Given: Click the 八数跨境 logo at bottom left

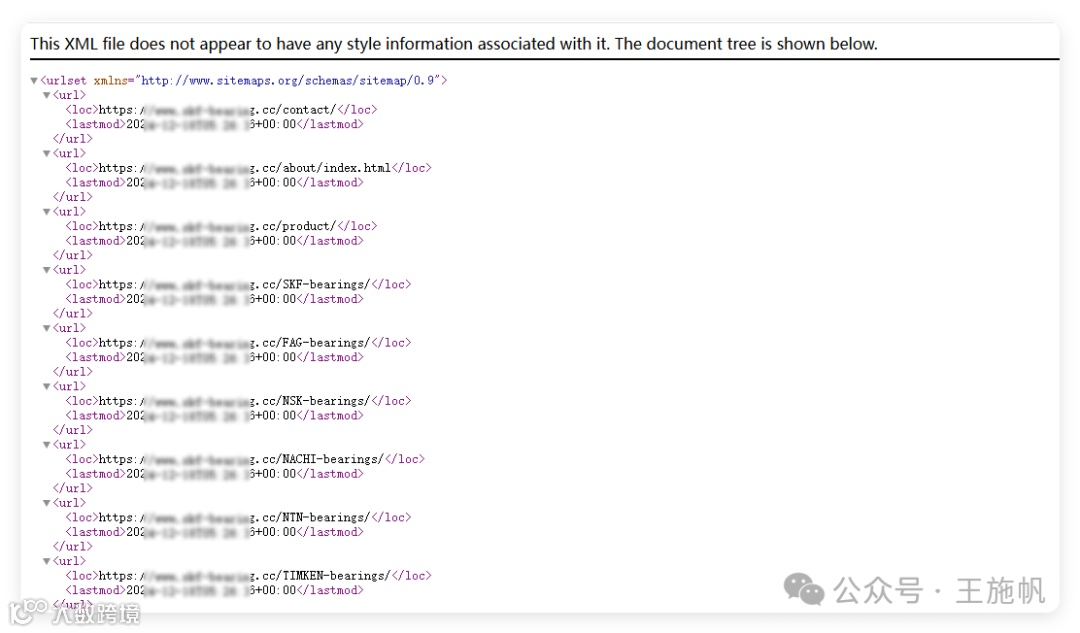Looking at the screenshot, I should [74, 612].
